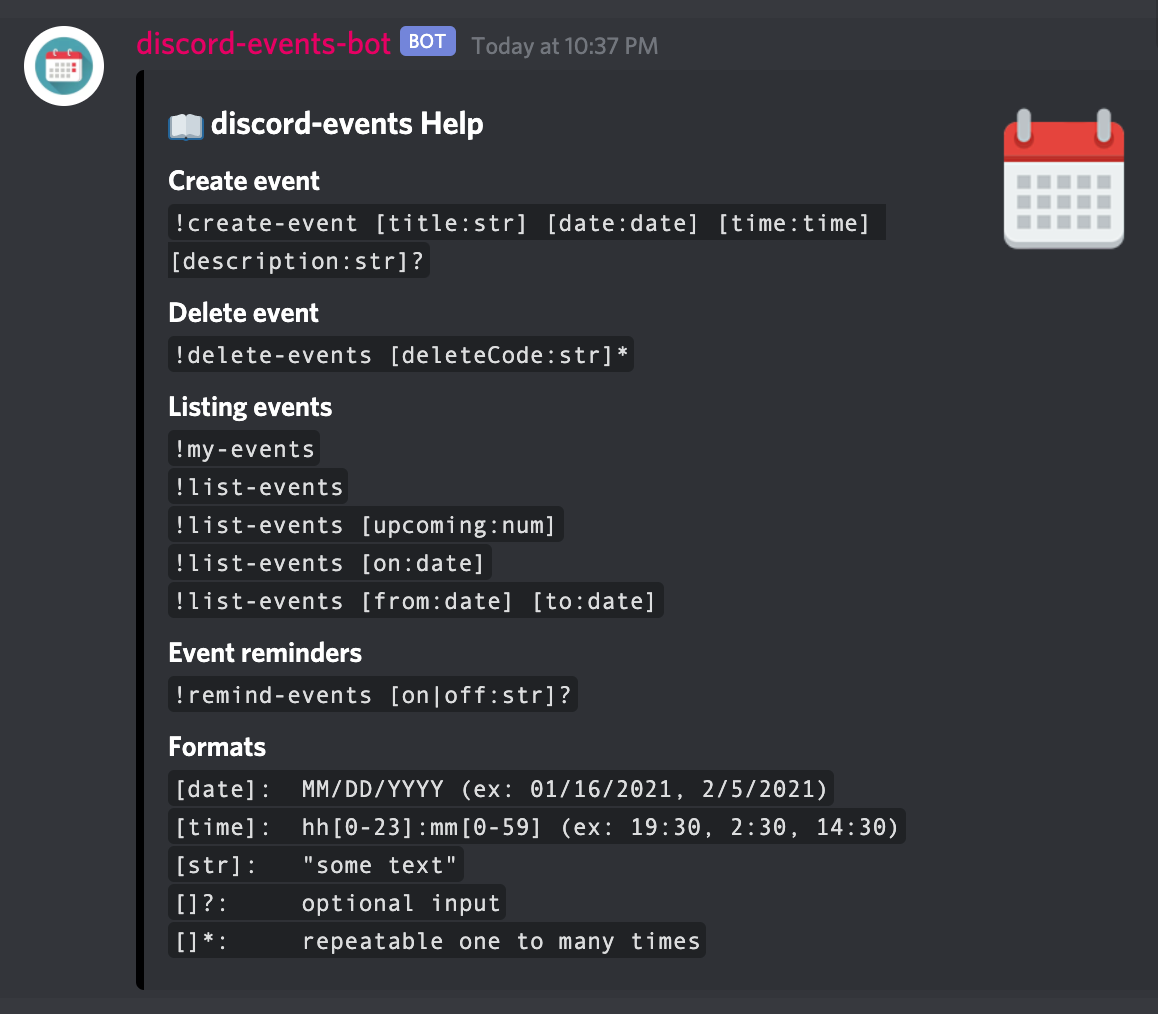Image resolution: width=1158 pixels, height=1014 pixels.
Task: Click the !my-events command
Action: tap(244, 448)
